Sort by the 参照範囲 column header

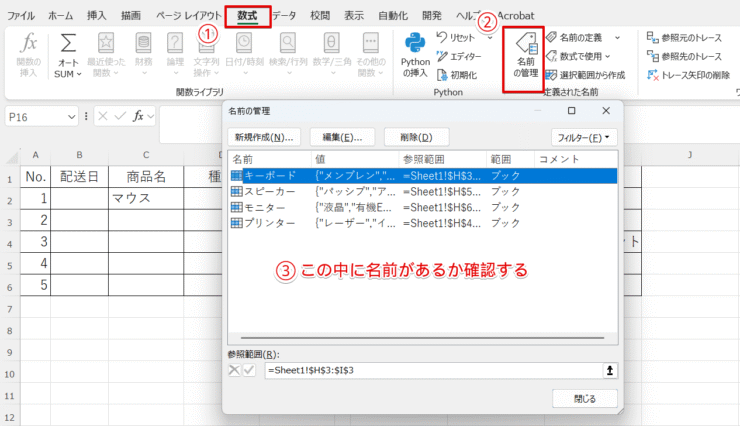(443, 159)
